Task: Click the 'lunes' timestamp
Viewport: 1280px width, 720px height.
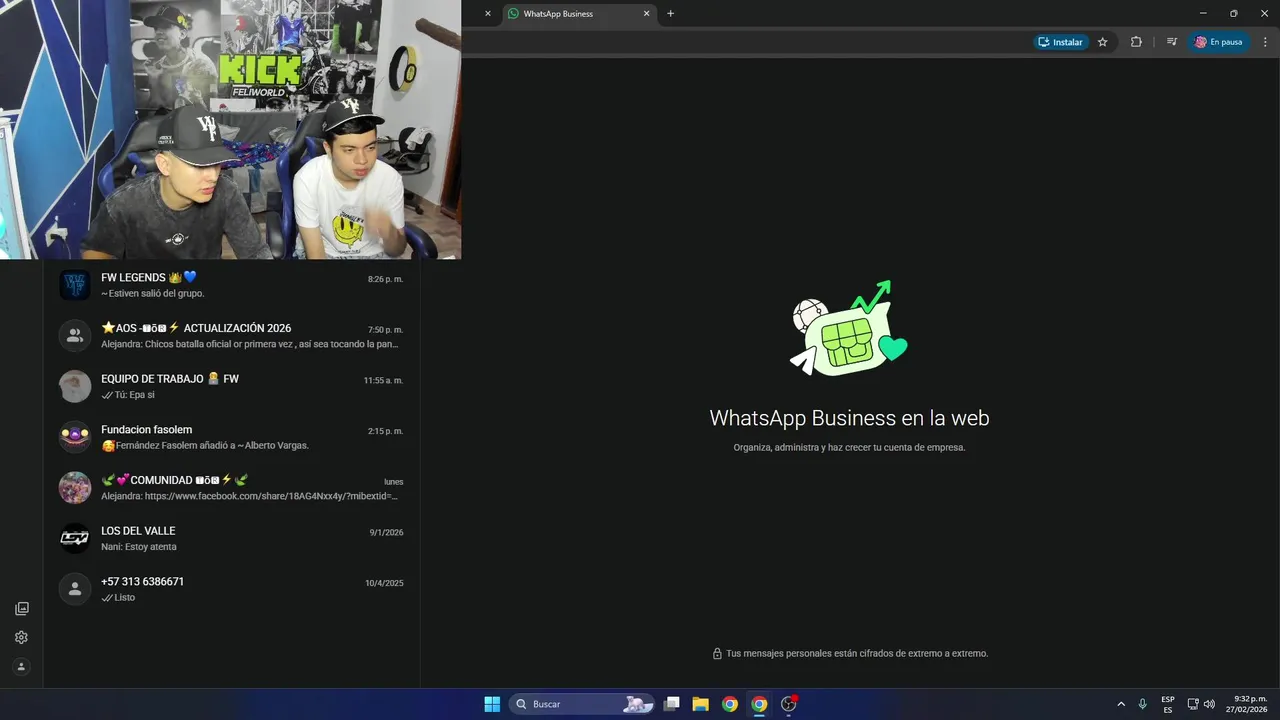Action: tap(393, 482)
